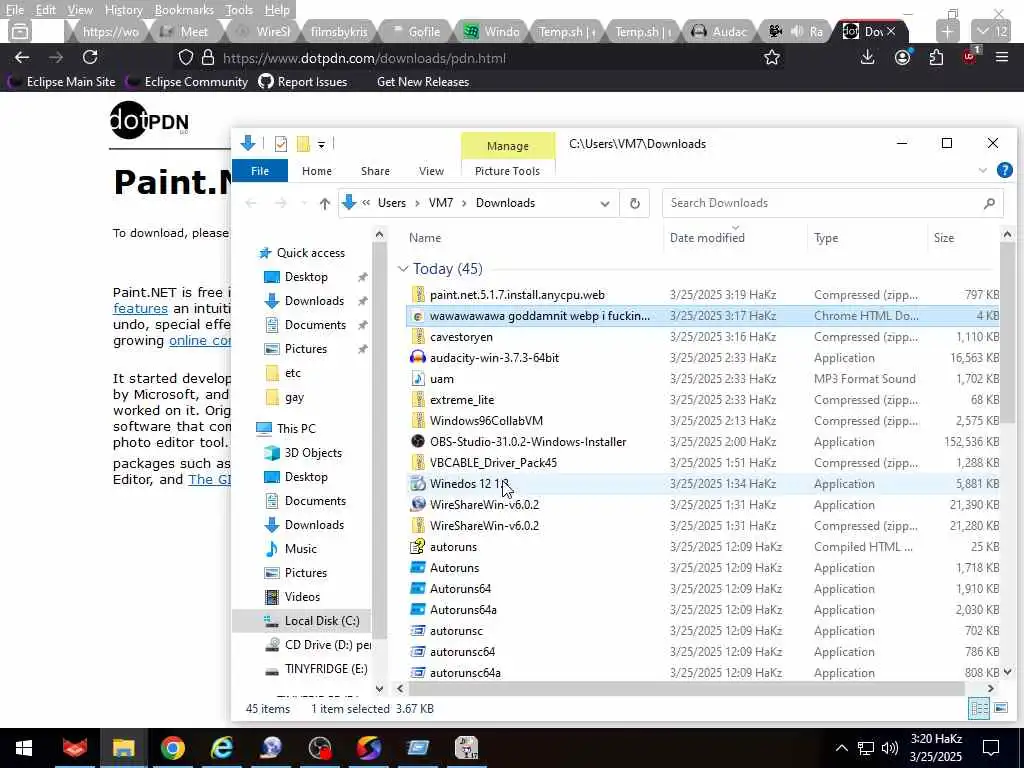Click Explorer help question mark icon
Image resolution: width=1024 pixels, height=768 pixels.
point(1004,170)
